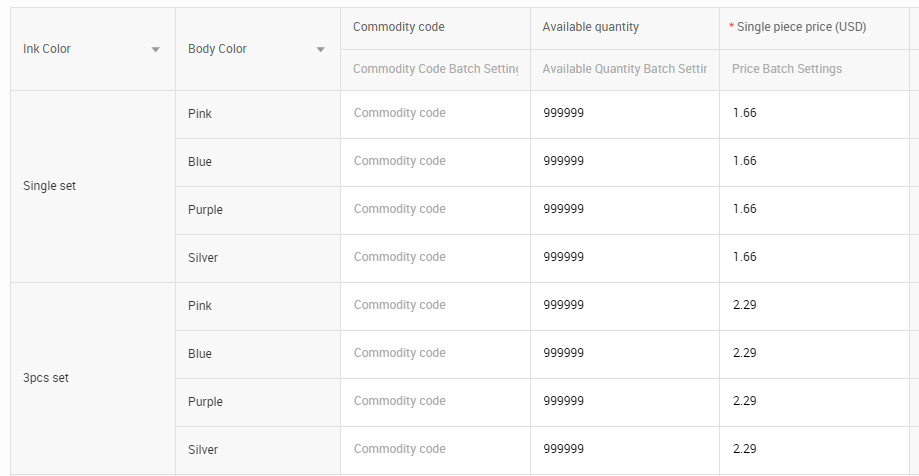Edit available quantity for Single set Purple

click(625, 209)
